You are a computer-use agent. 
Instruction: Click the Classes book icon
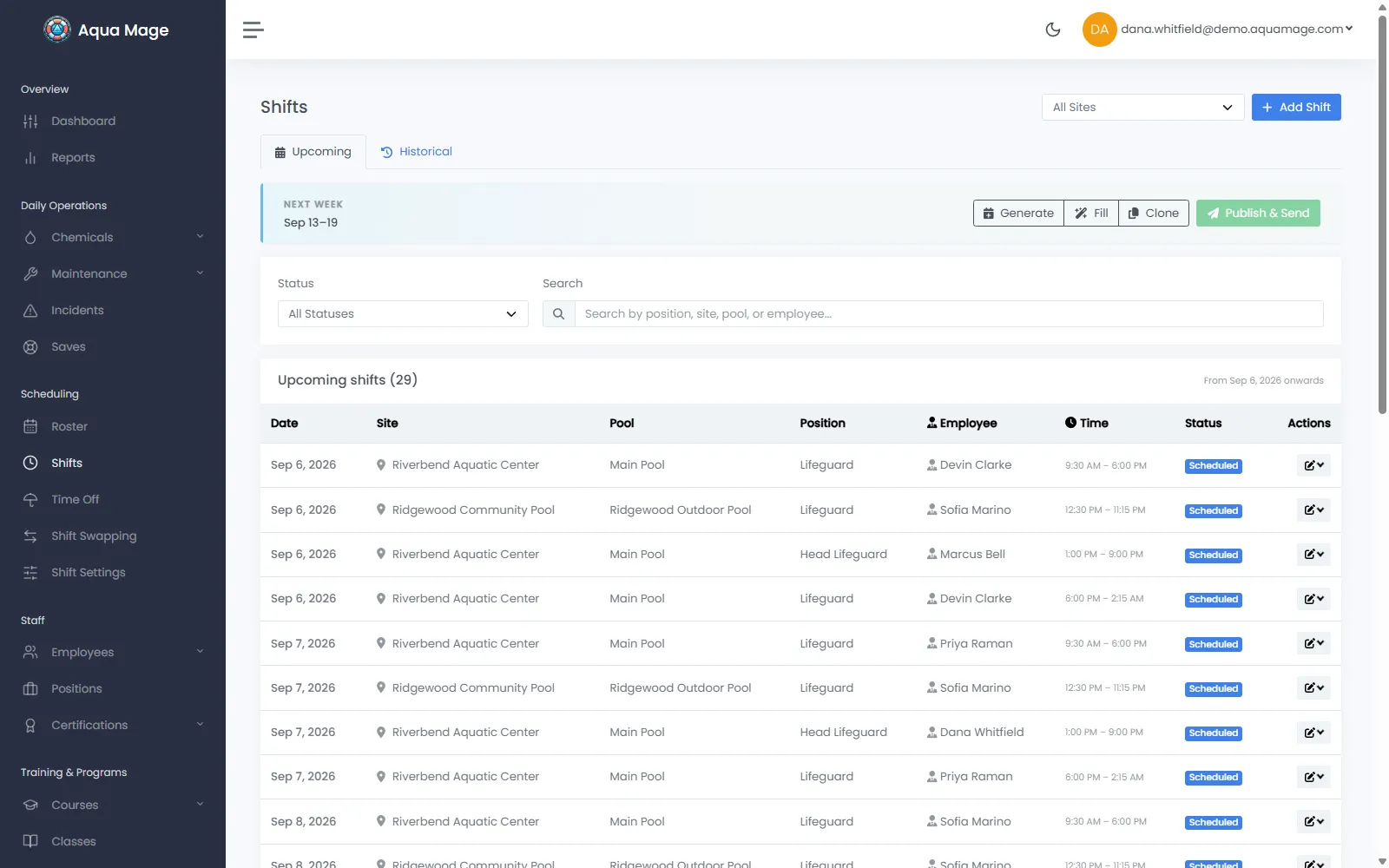pos(30,841)
